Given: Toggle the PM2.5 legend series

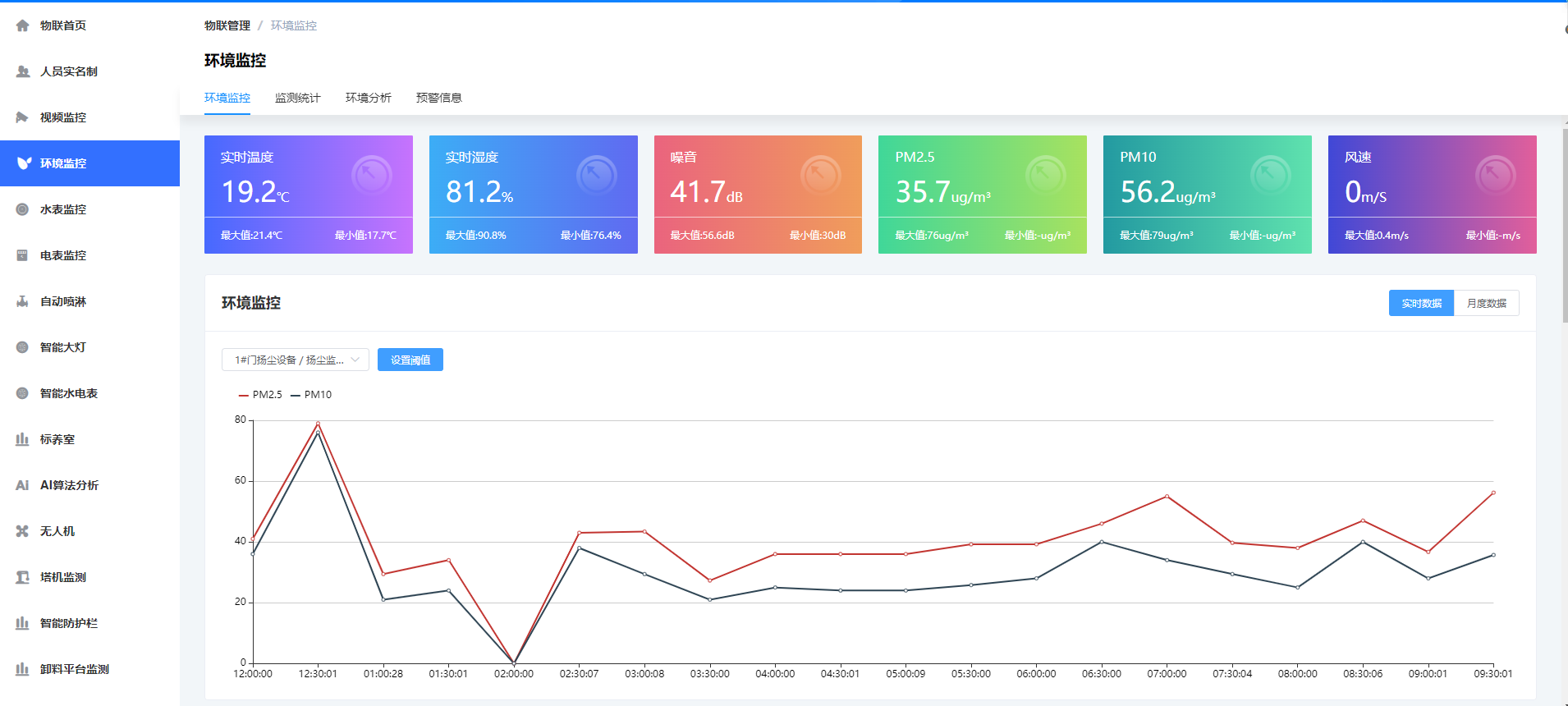Looking at the screenshot, I should 260,395.
